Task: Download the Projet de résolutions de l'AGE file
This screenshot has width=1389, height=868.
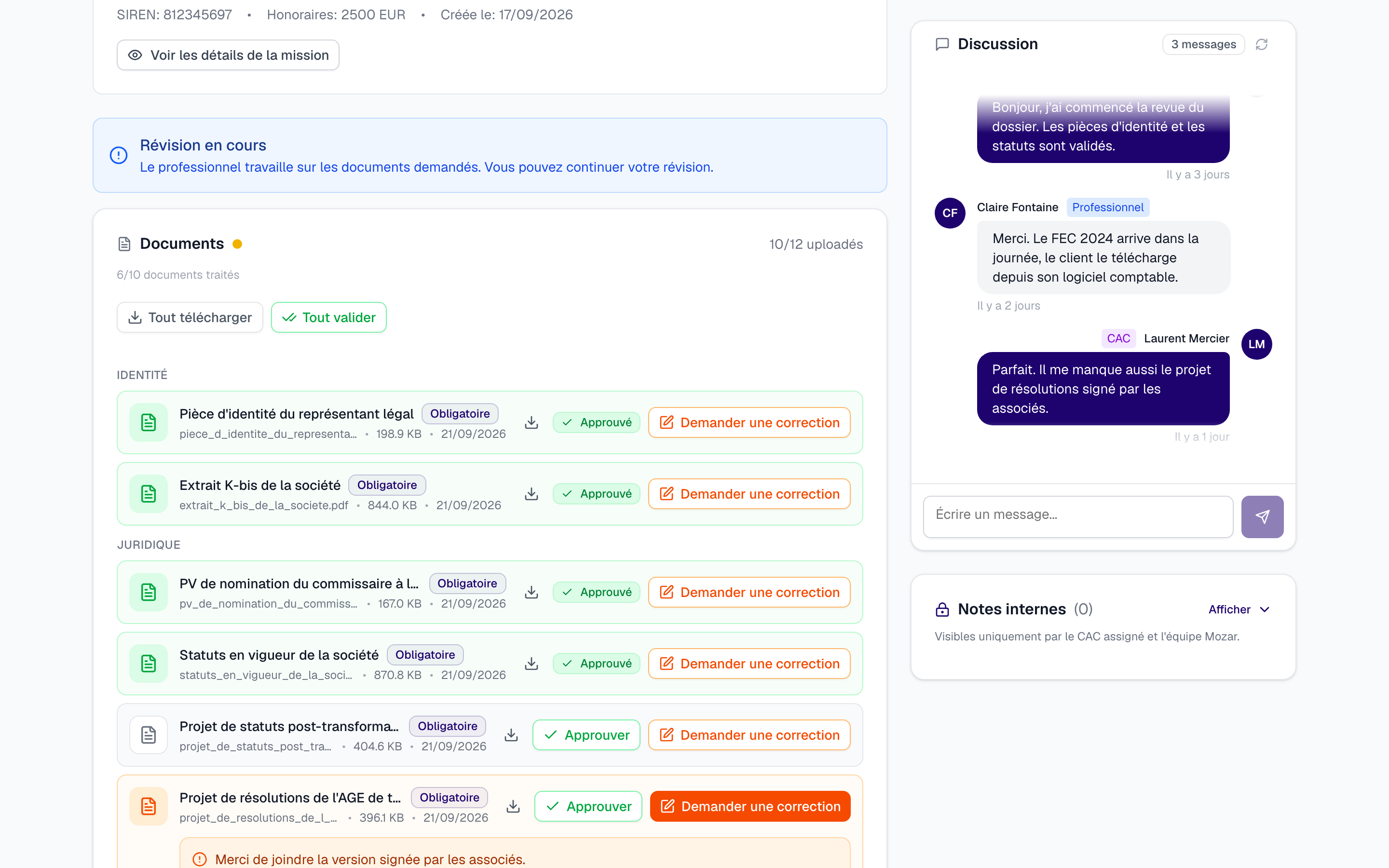Action: click(x=513, y=806)
